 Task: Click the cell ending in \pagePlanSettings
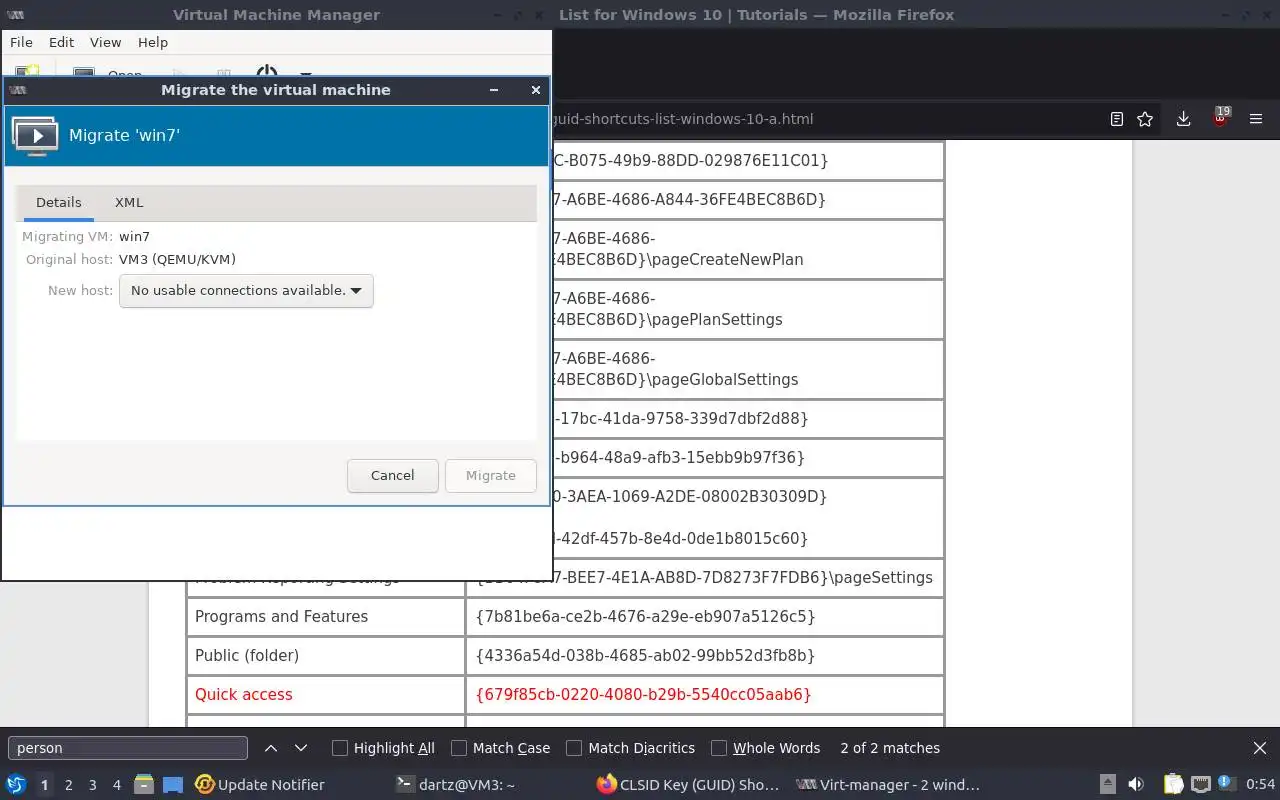[747, 309]
